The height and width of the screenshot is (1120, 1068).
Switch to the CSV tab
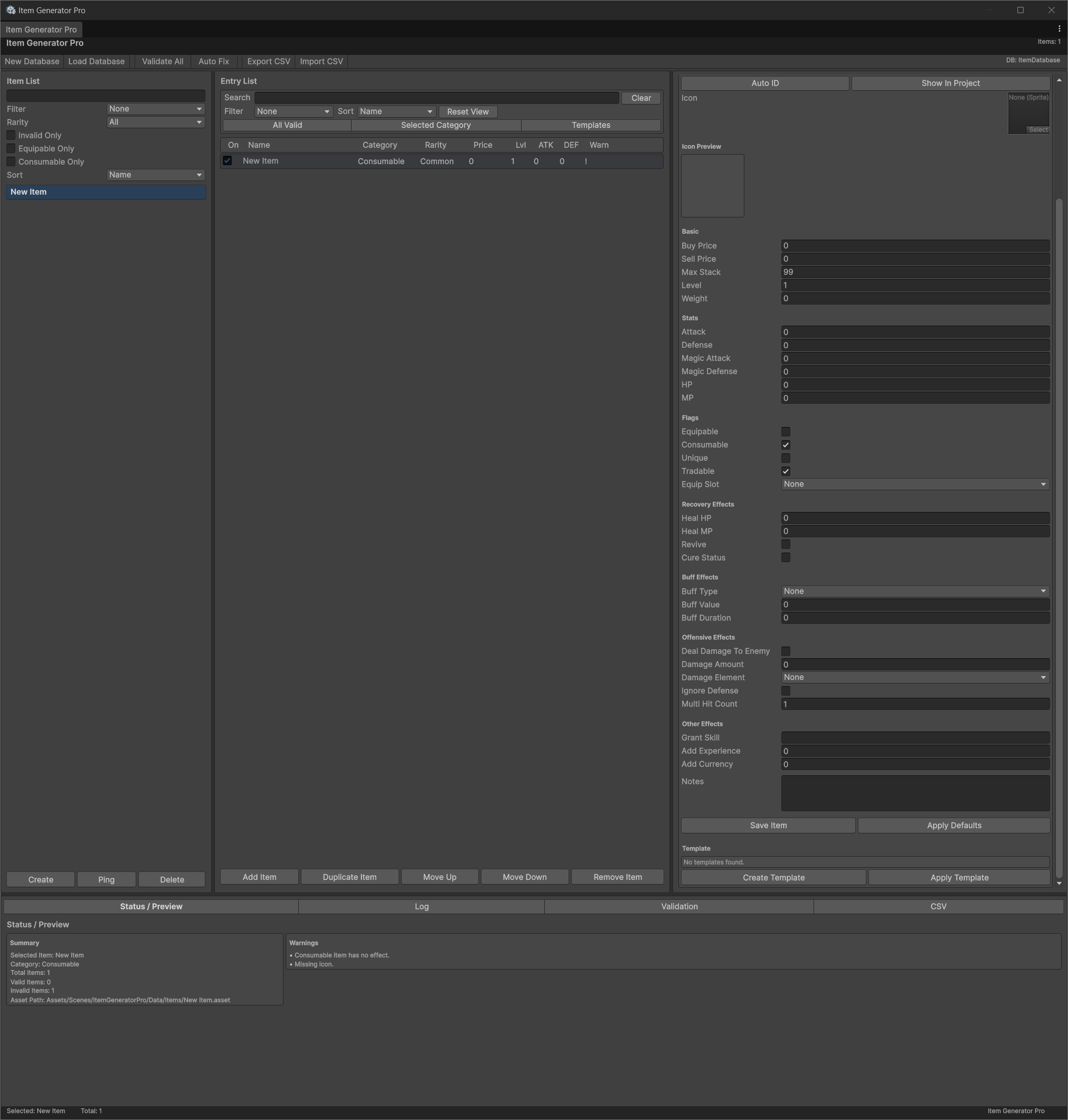938,907
